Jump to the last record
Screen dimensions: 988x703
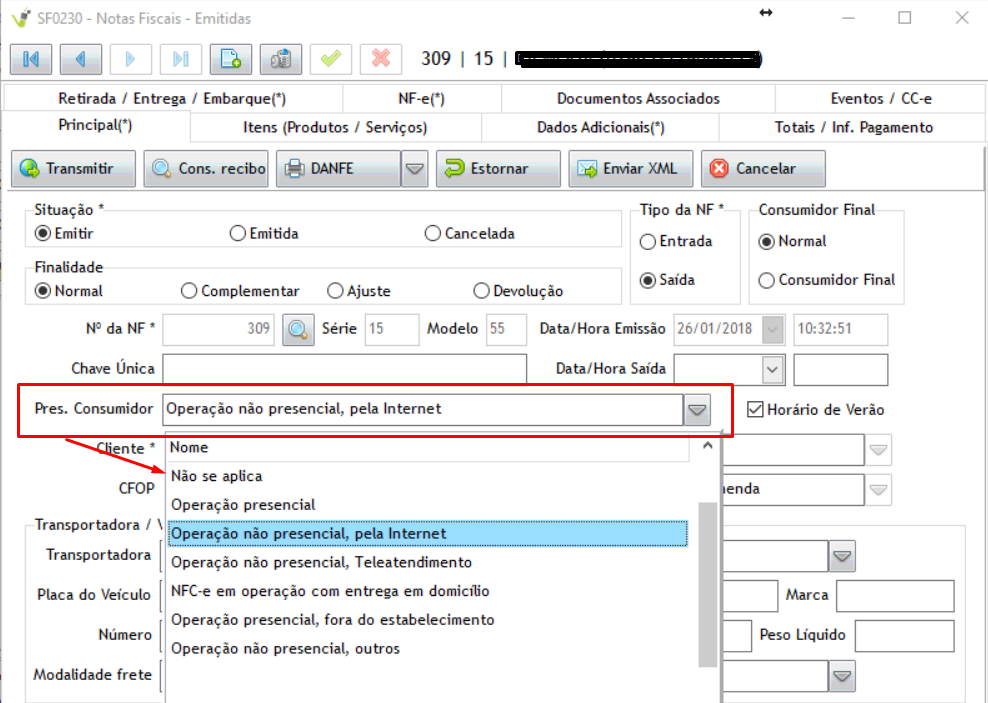pyautogui.click(x=180, y=58)
